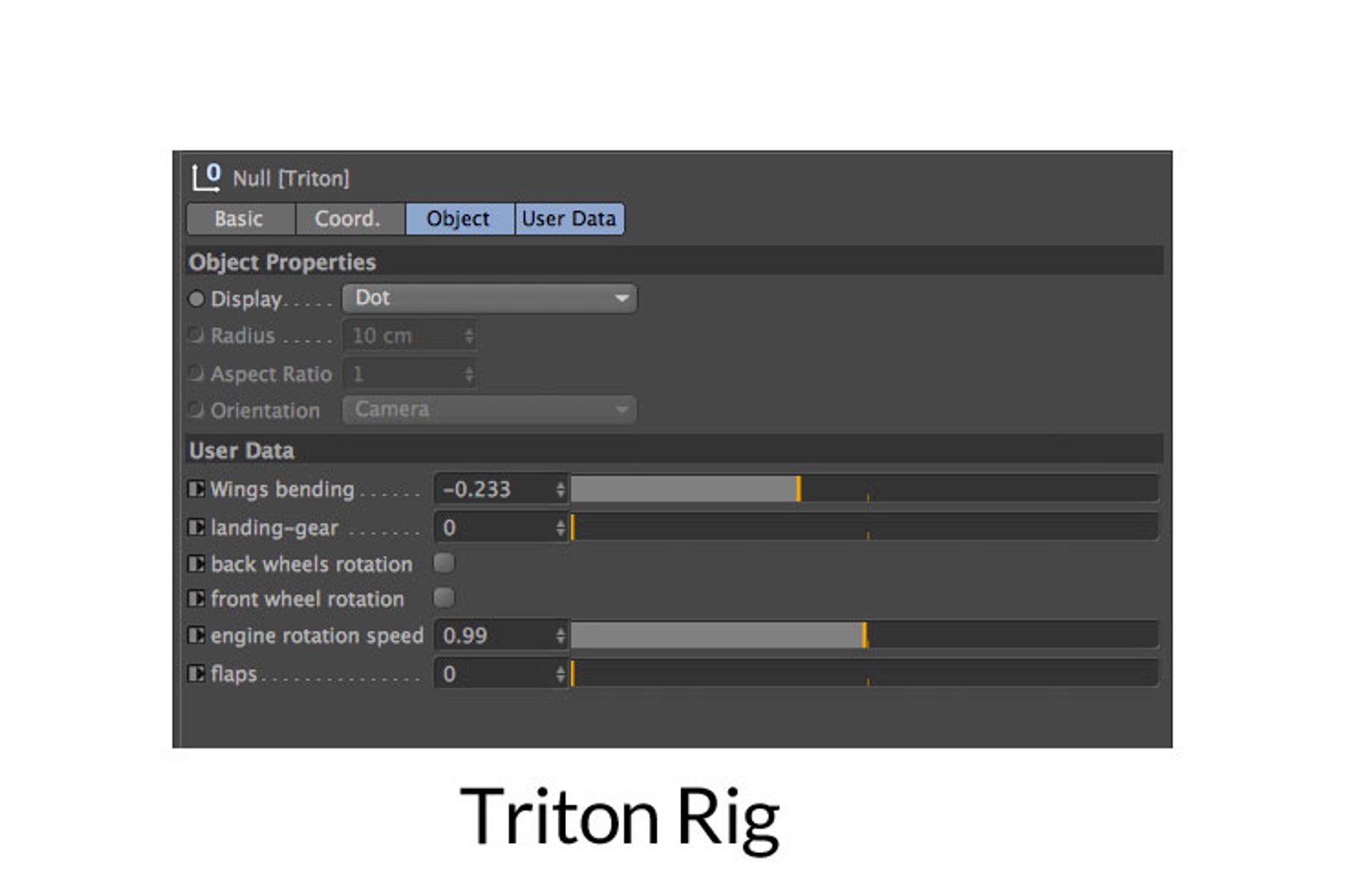1346x896 pixels.
Task: Click the engine rotation speed stepper arrows
Action: pyautogui.click(x=560, y=635)
